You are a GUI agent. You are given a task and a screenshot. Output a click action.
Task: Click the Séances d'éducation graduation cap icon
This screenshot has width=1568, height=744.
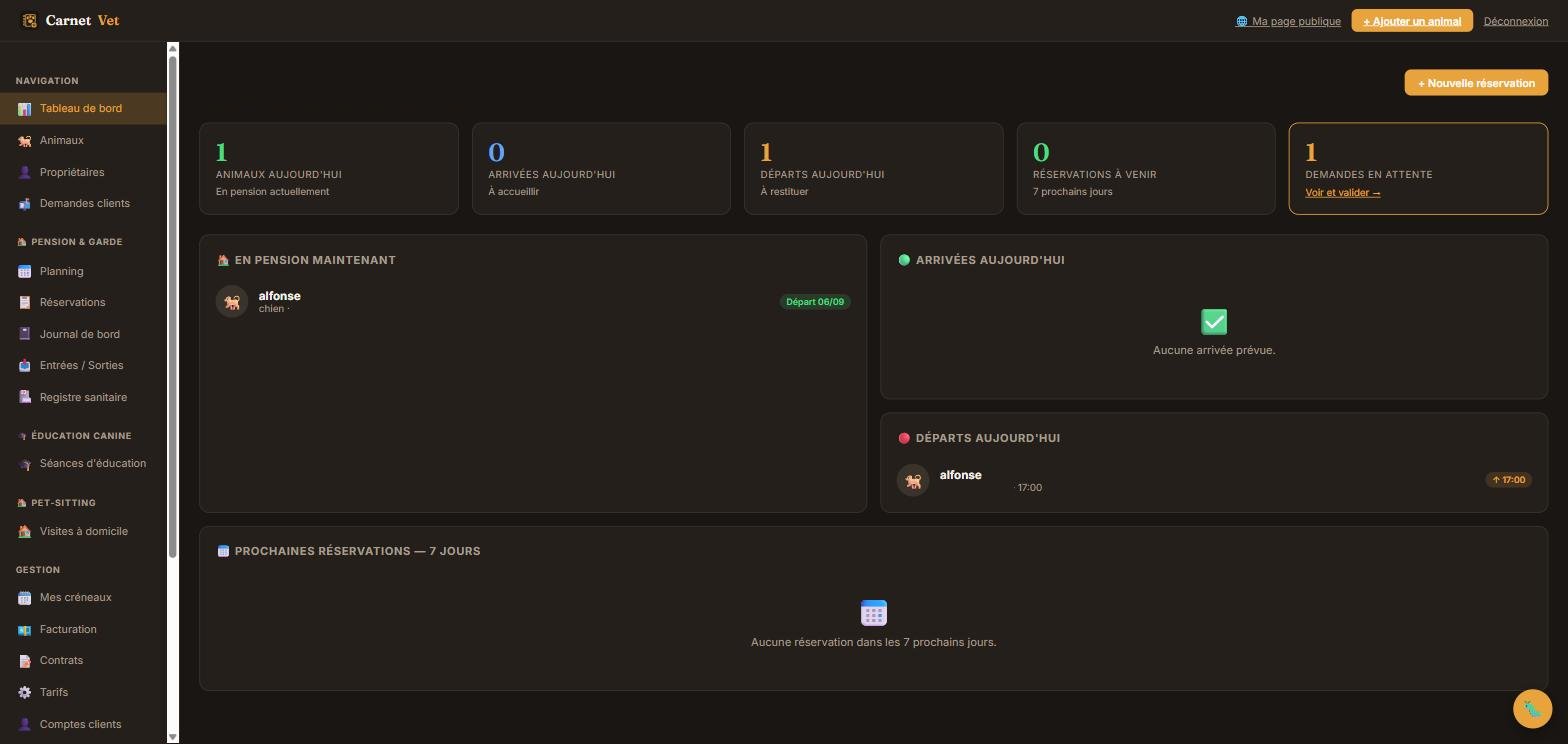[x=24, y=464]
